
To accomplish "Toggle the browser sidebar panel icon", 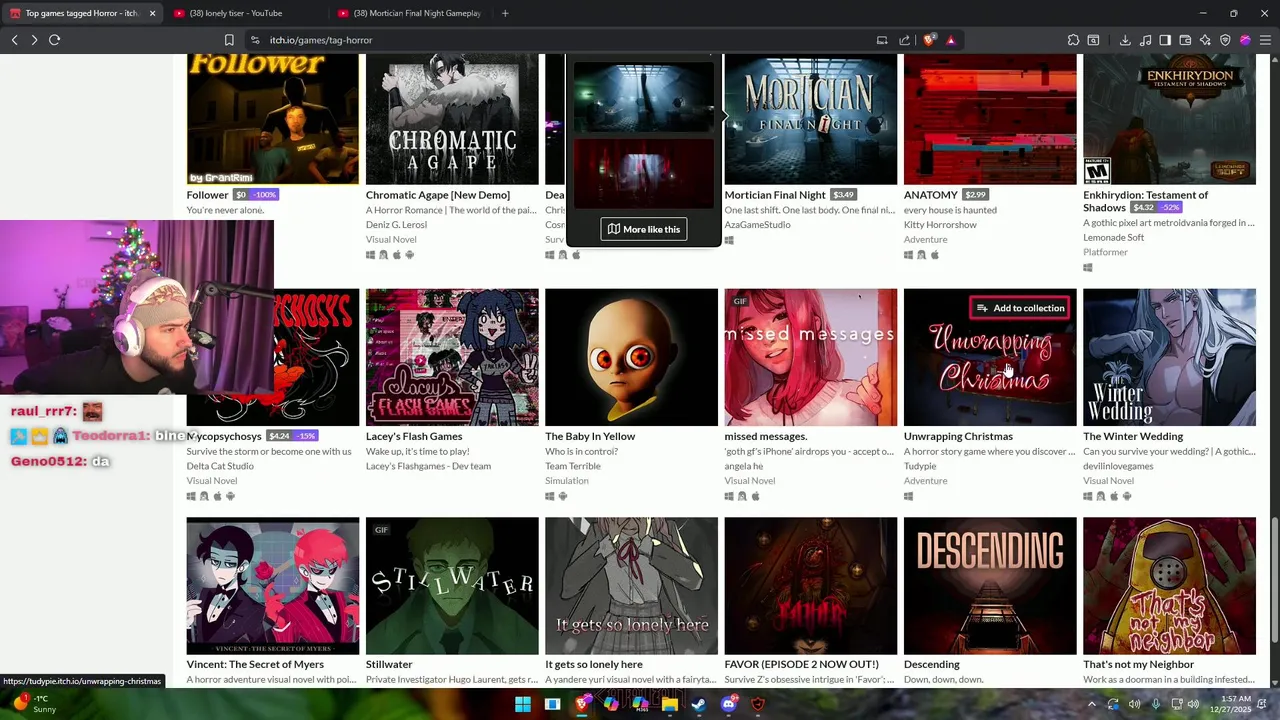I will (x=1165, y=40).
